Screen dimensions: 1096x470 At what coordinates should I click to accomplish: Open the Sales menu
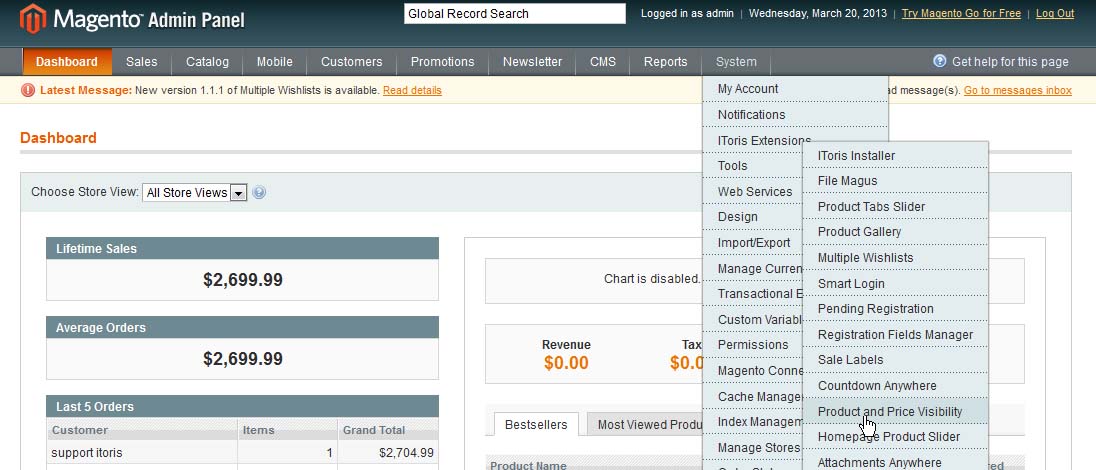coord(142,62)
